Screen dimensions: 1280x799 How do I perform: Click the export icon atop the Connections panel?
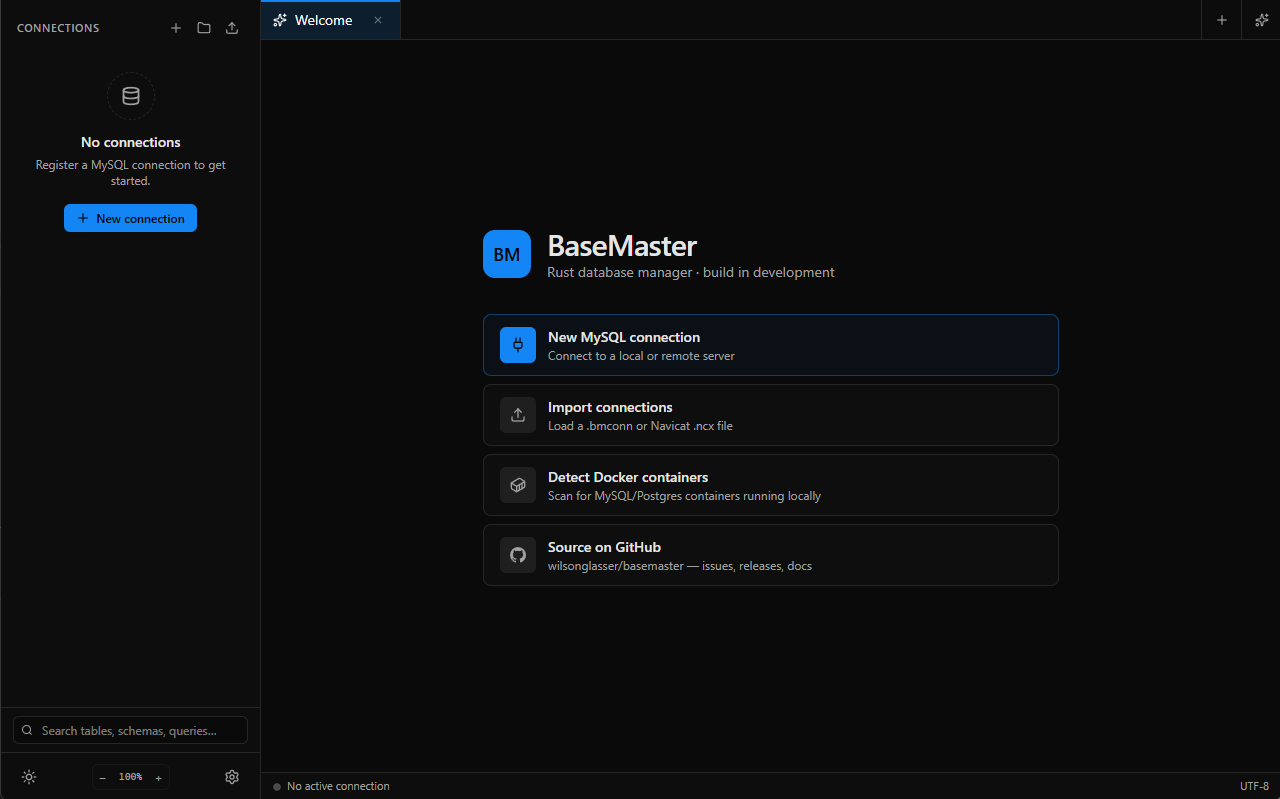[x=232, y=28]
